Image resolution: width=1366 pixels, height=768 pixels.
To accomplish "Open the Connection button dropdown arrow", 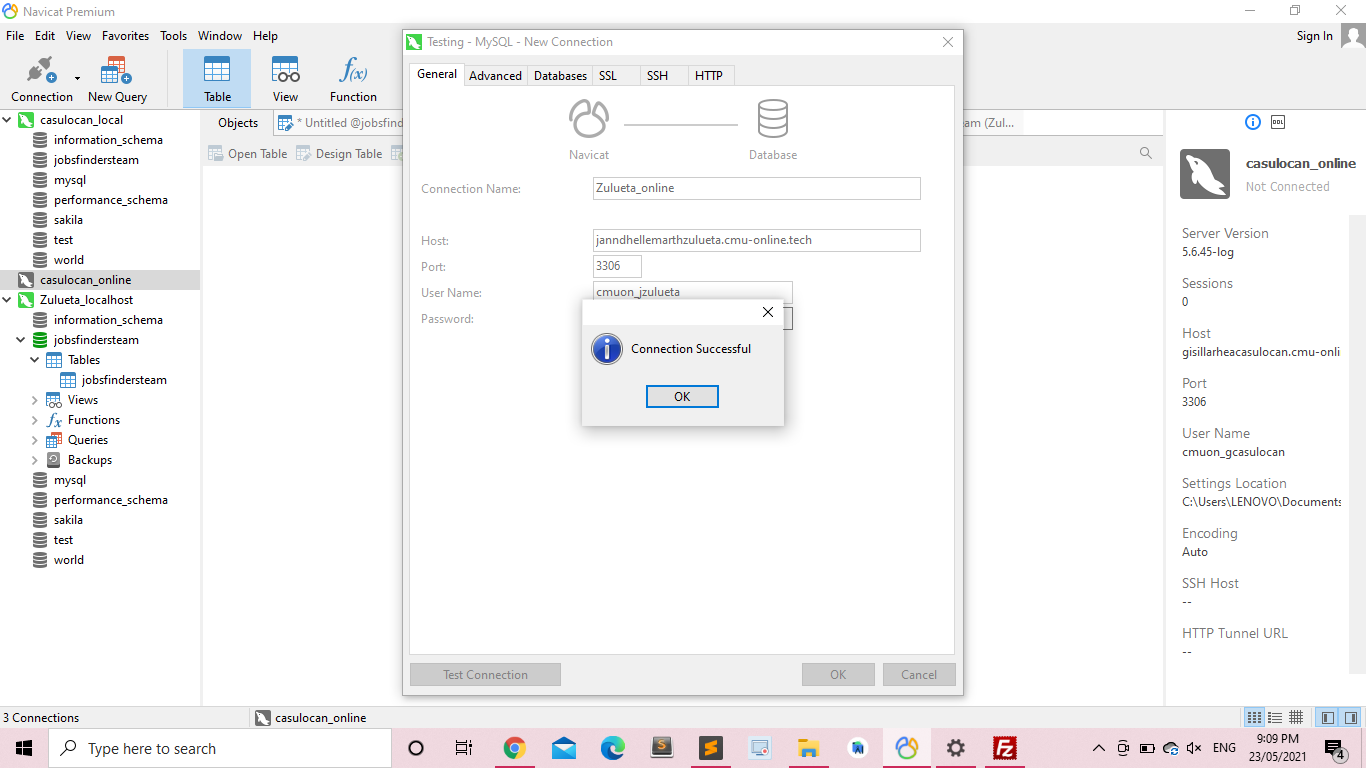I will 77,78.
